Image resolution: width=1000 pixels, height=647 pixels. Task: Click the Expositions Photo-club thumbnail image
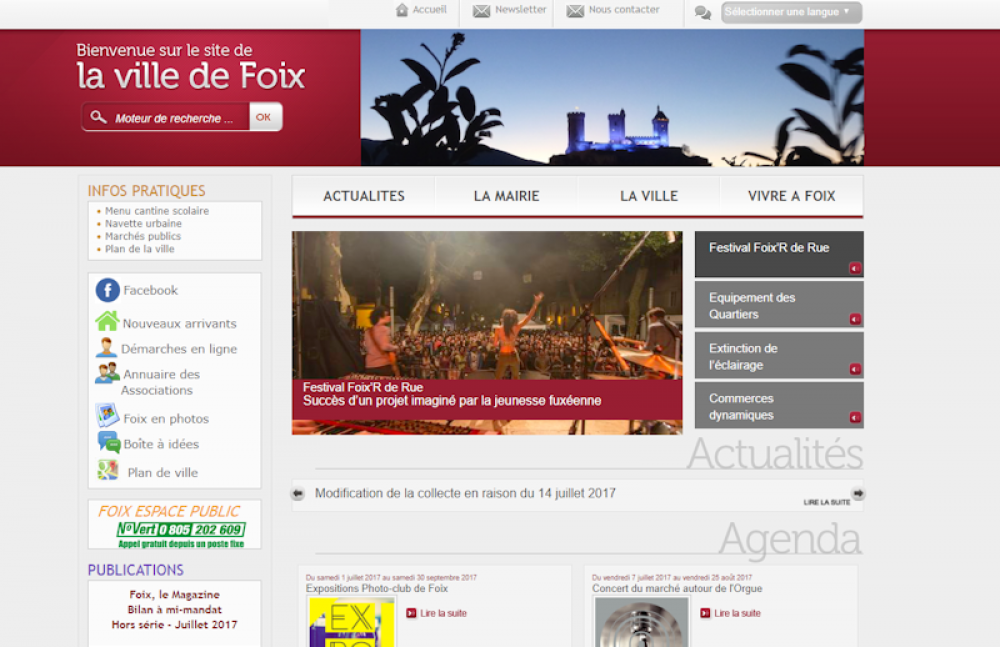(x=351, y=622)
